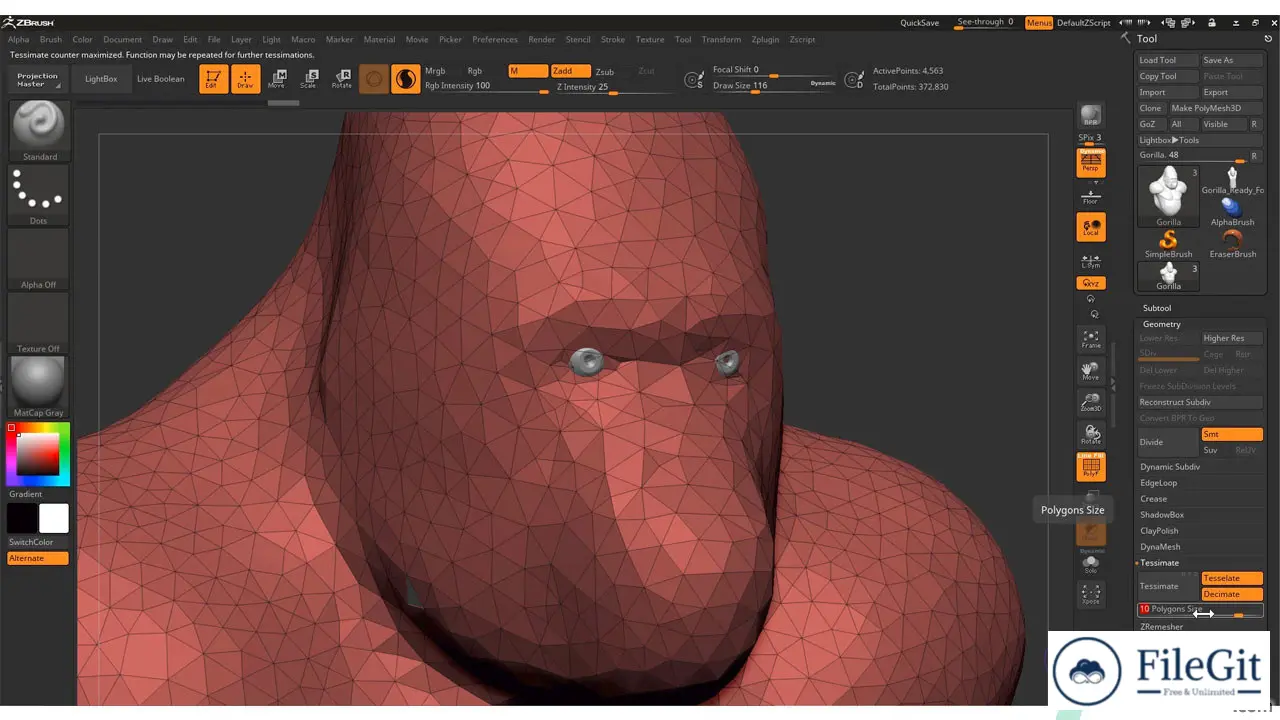Activate Edit mode icon
The image size is (1280, 720).
click(x=213, y=79)
